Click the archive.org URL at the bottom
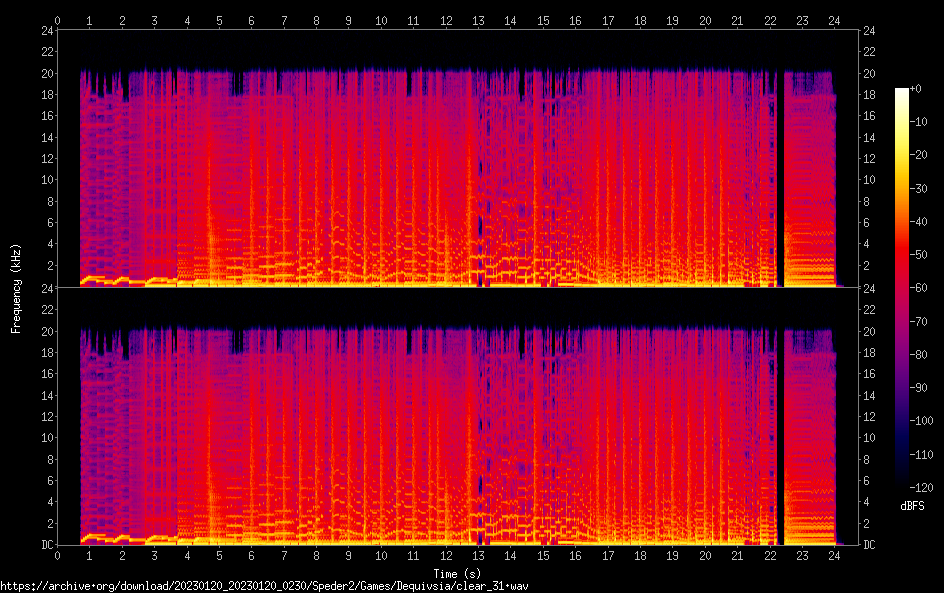Screen dimensions: 944x593 (264, 585)
